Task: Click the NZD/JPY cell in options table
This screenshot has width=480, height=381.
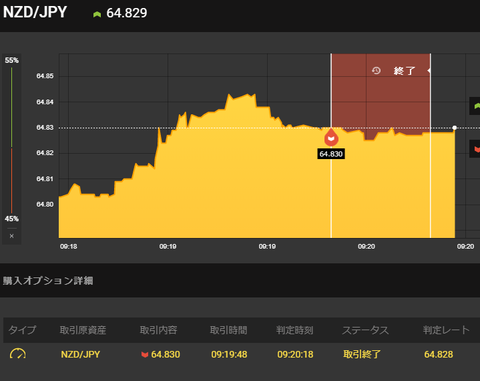Action: coord(80,354)
